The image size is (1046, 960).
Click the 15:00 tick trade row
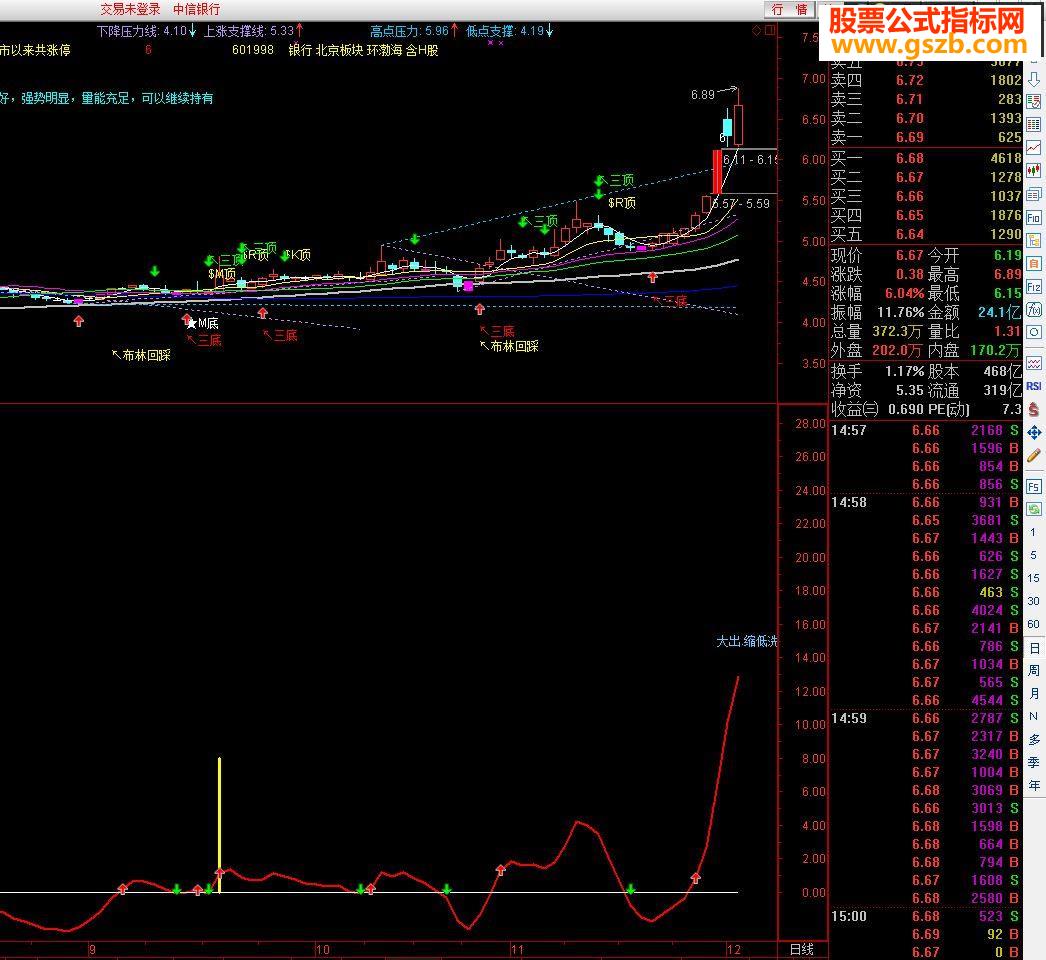926,917
